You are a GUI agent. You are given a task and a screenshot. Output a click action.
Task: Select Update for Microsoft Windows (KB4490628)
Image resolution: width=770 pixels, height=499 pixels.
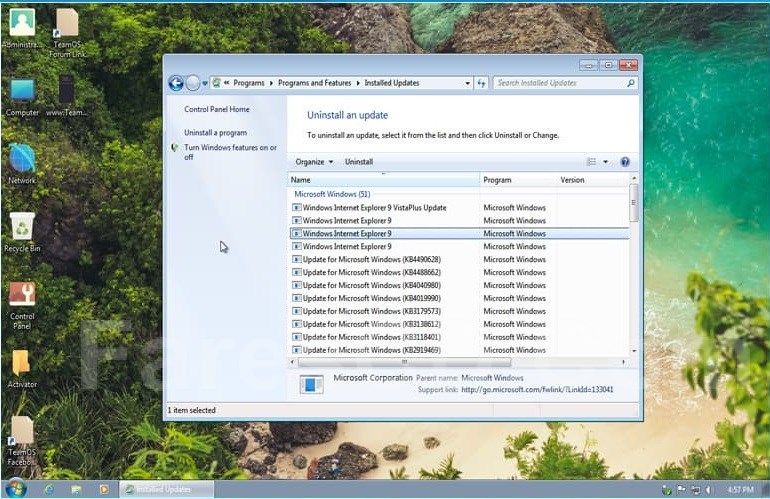(x=459, y=259)
